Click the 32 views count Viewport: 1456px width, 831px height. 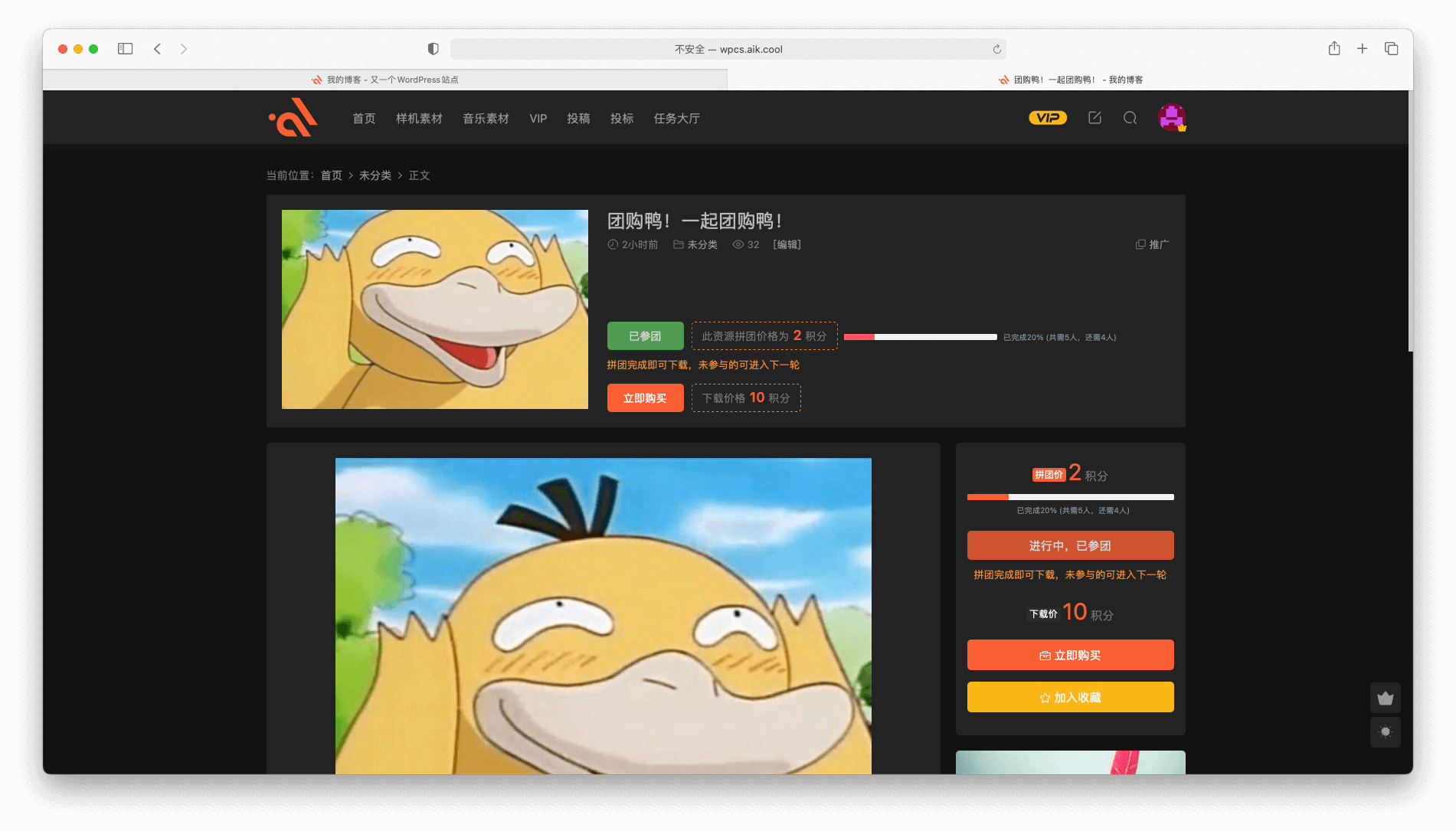click(x=746, y=244)
